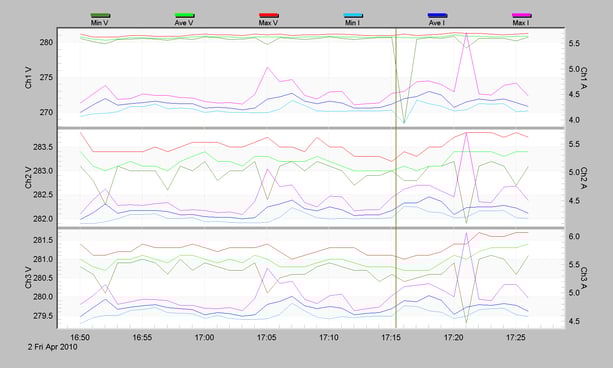Screen dimensions: 613x368
Task: Click the divider between Ch2 and Ch3 plots
Action: pyautogui.click(x=311, y=228)
